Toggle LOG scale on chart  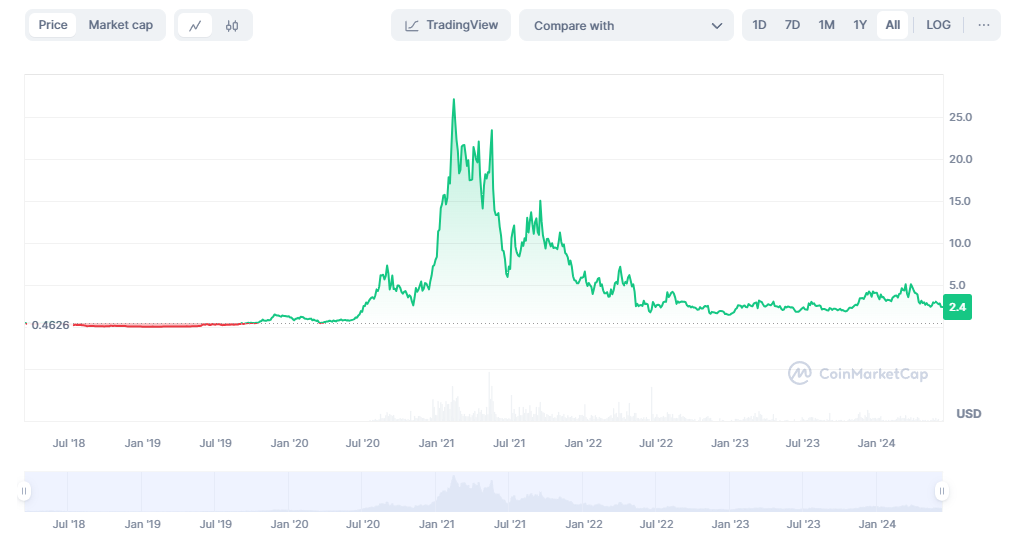click(x=939, y=25)
